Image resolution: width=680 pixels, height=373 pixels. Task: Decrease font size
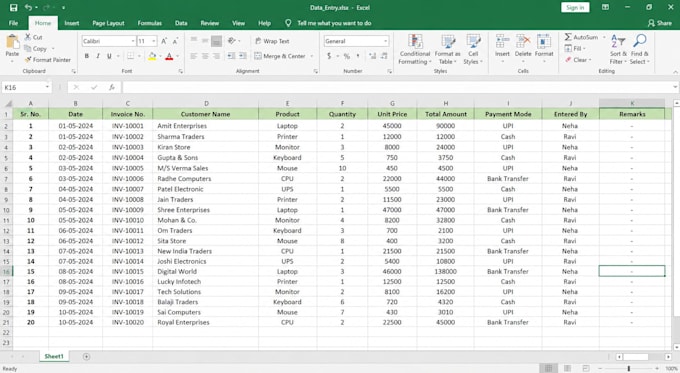[175, 41]
